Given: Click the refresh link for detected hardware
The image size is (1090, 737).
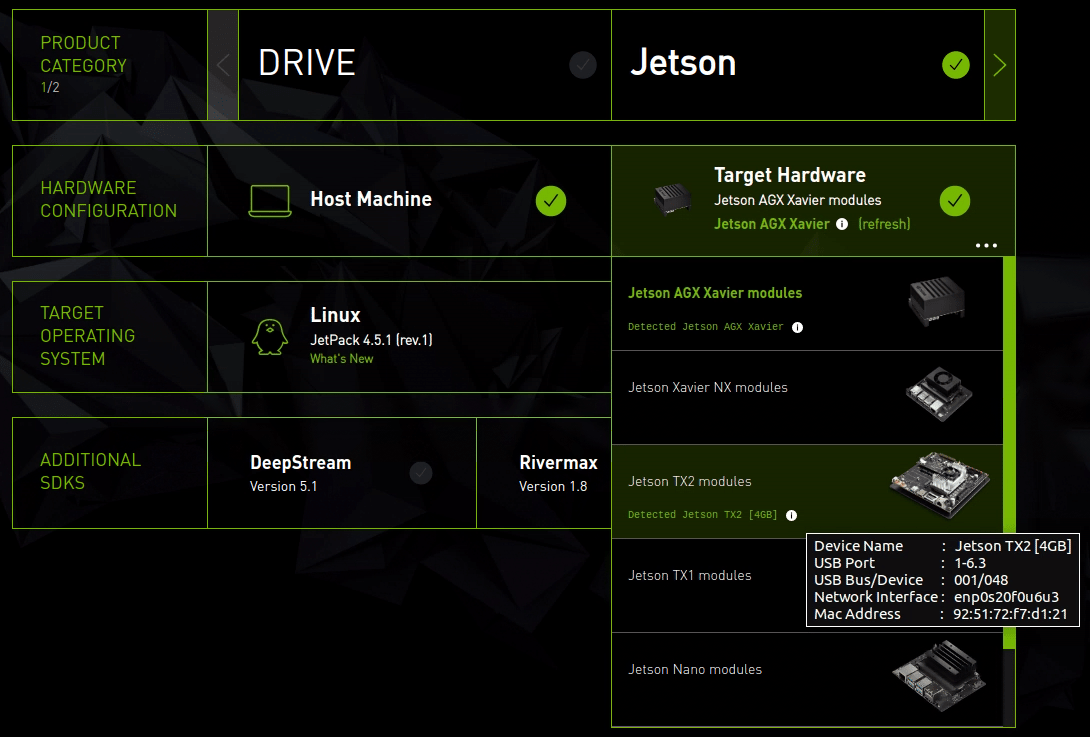Looking at the screenshot, I should 886,224.
